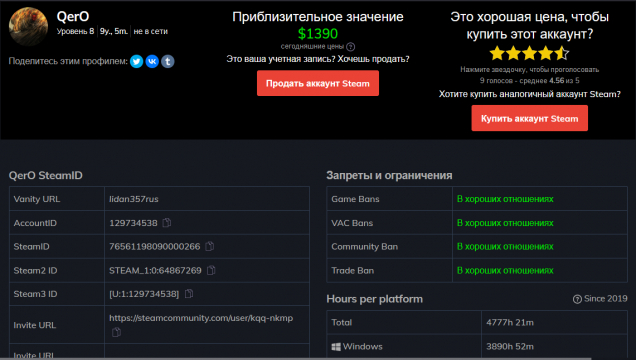
Task: Give a five-star rating
Action: (562, 53)
